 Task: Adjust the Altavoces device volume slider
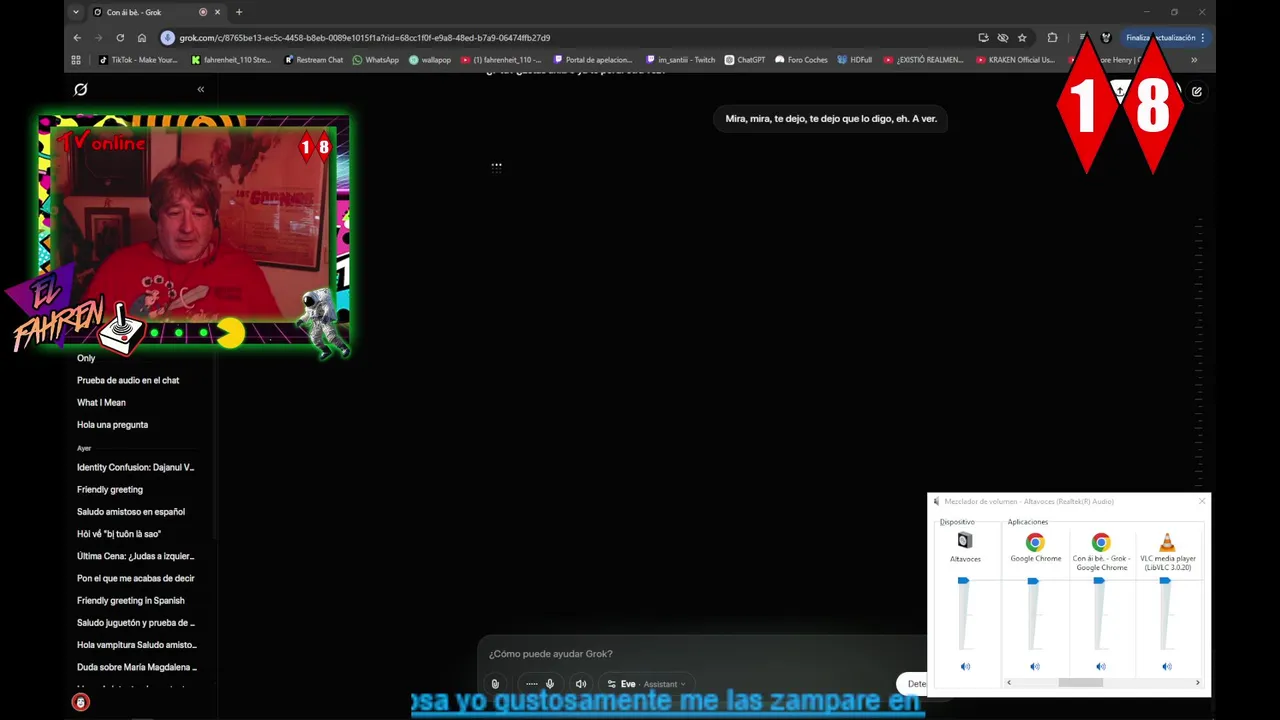tap(963, 581)
